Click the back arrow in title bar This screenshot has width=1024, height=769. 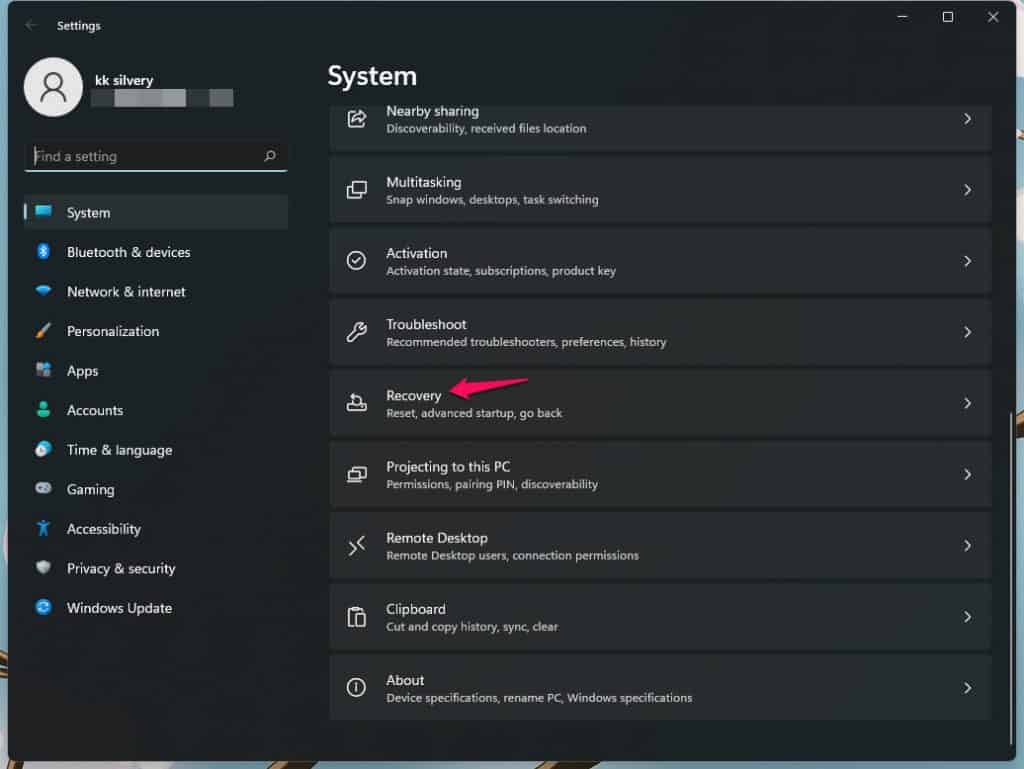(31, 25)
